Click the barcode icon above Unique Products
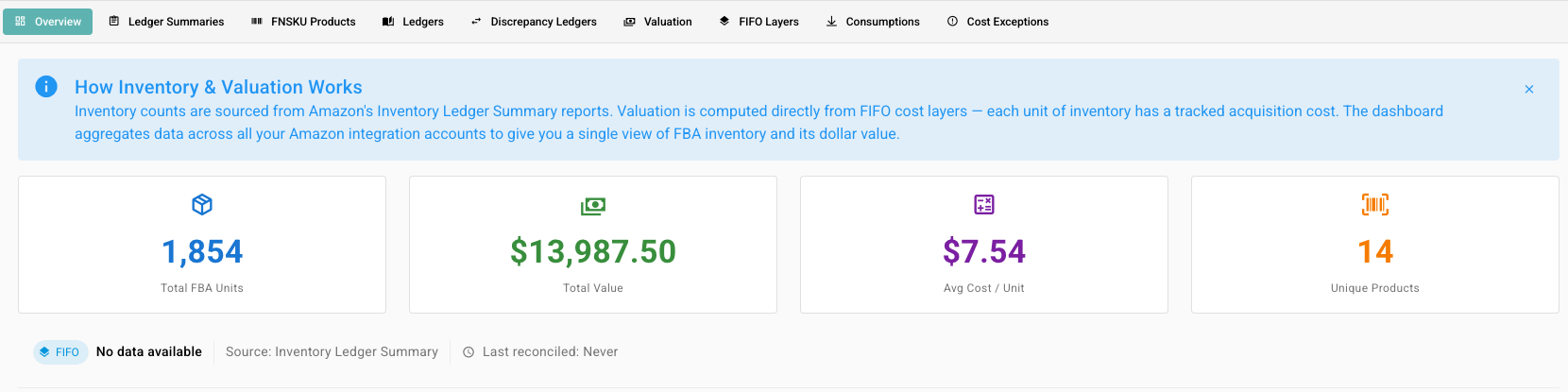 pos(1375,204)
